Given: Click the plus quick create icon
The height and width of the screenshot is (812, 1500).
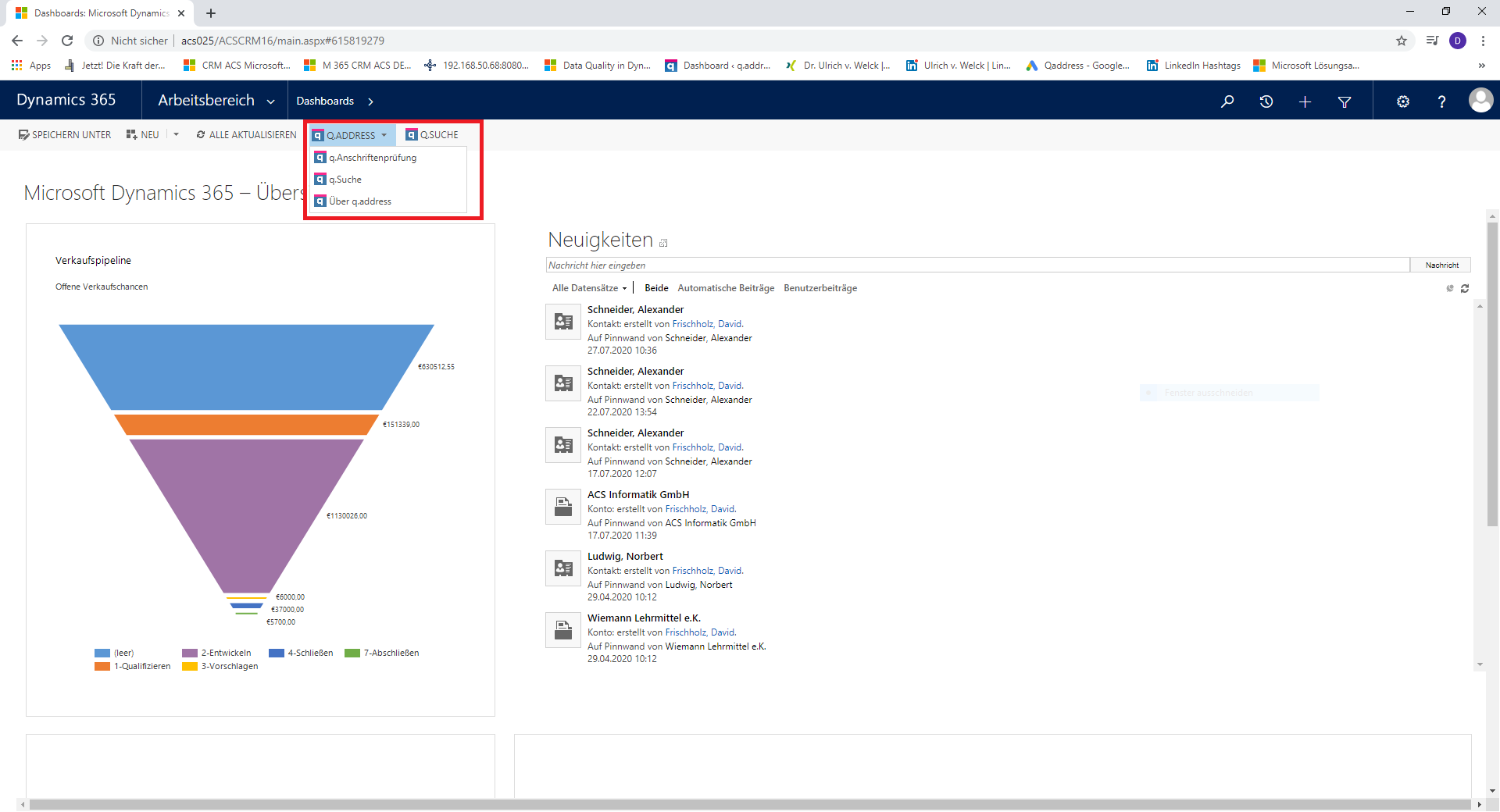Looking at the screenshot, I should 1305,101.
